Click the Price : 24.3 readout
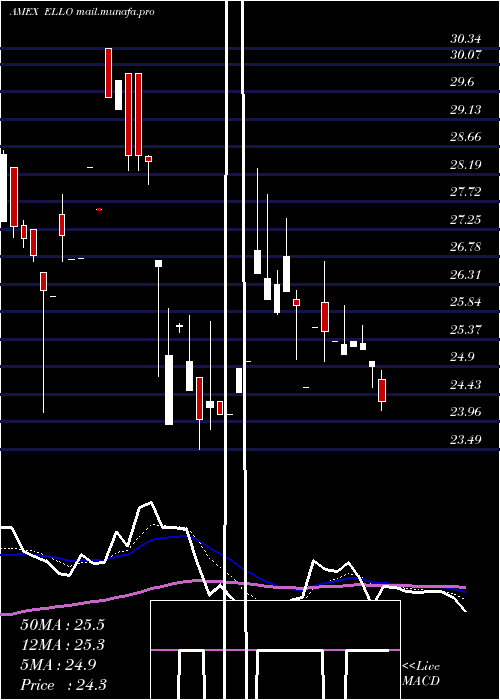The width and height of the screenshot is (500, 700). [x=63, y=685]
